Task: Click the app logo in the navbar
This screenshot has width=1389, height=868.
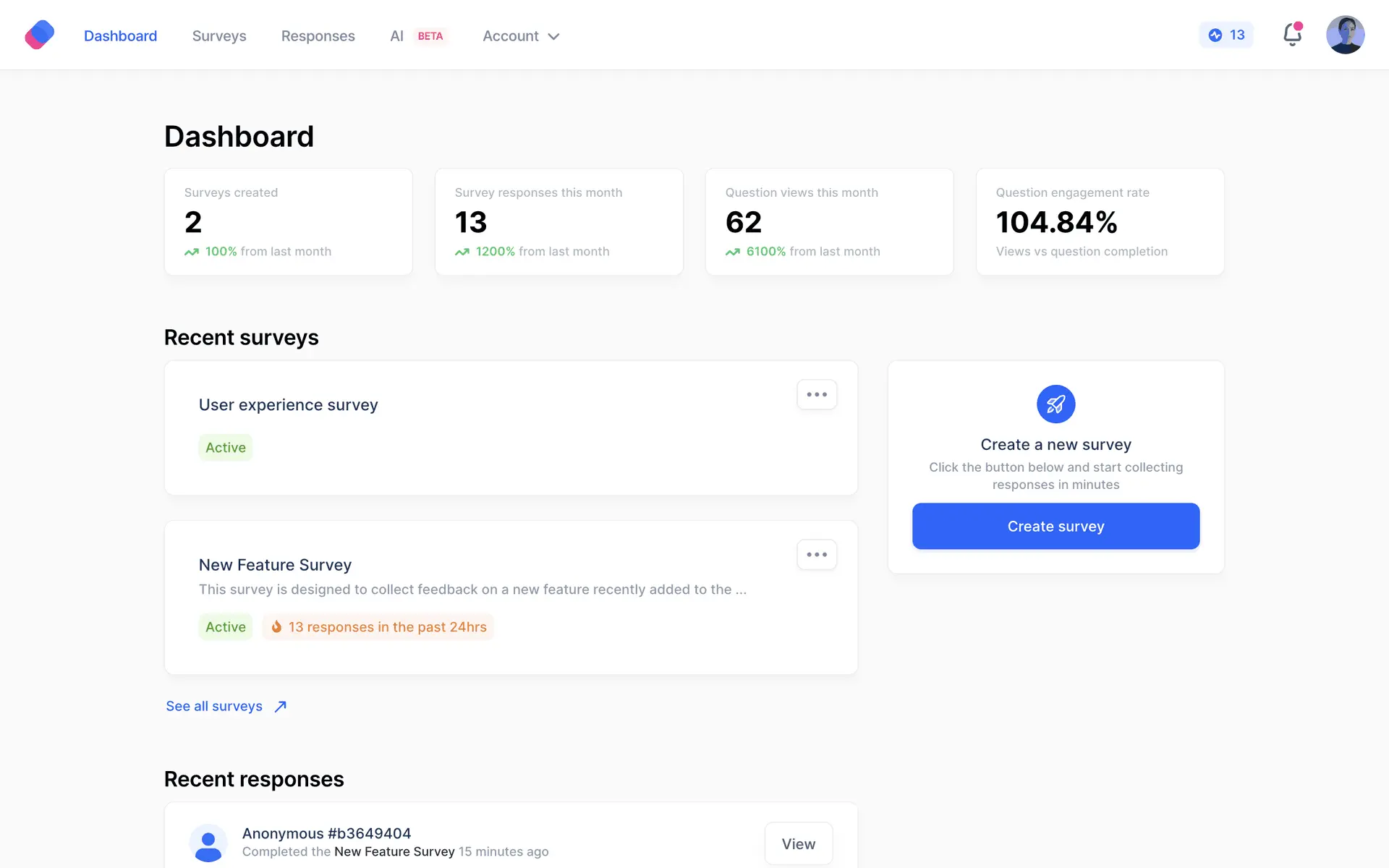Action: 40,35
